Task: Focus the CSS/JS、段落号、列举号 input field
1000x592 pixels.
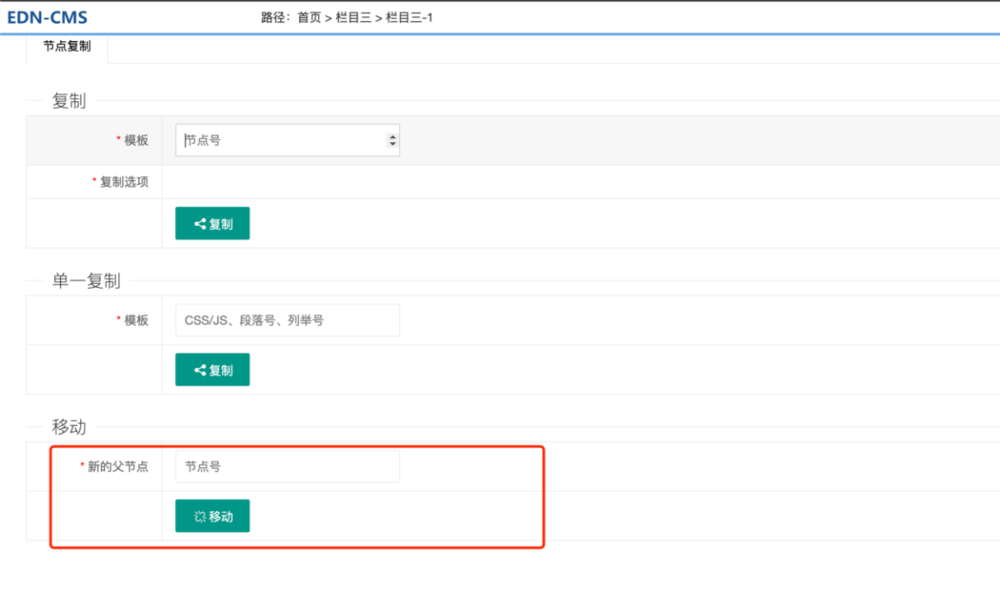Action: click(x=287, y=321)
